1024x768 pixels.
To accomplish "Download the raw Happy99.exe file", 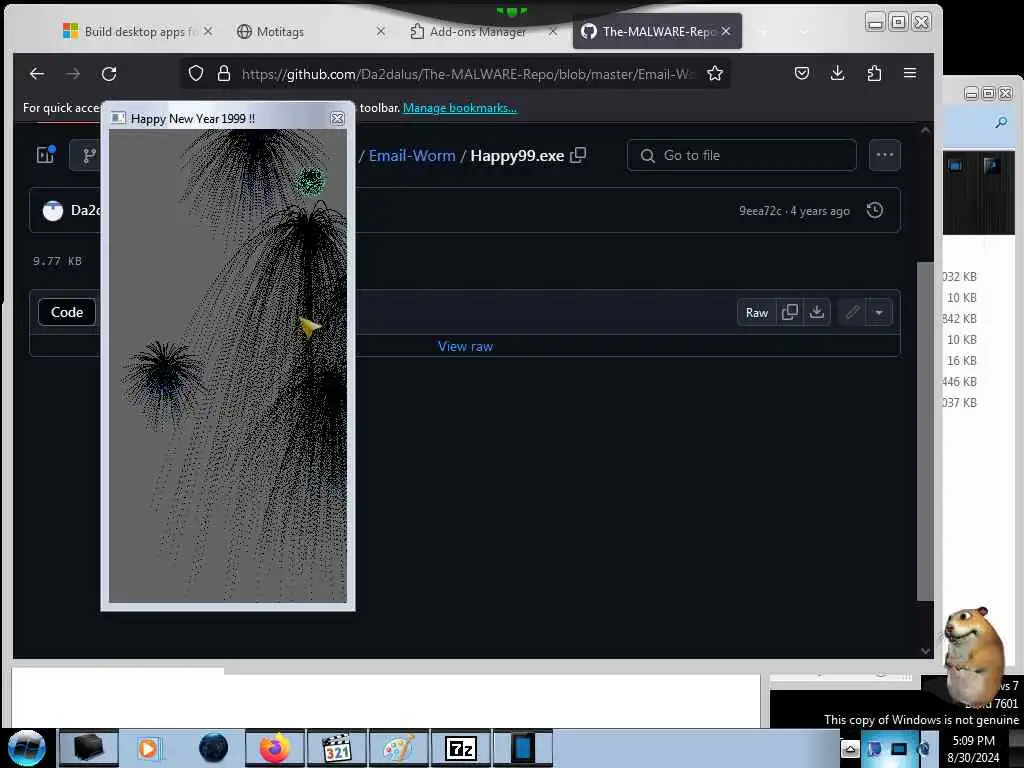I will (x=816, y=312).
